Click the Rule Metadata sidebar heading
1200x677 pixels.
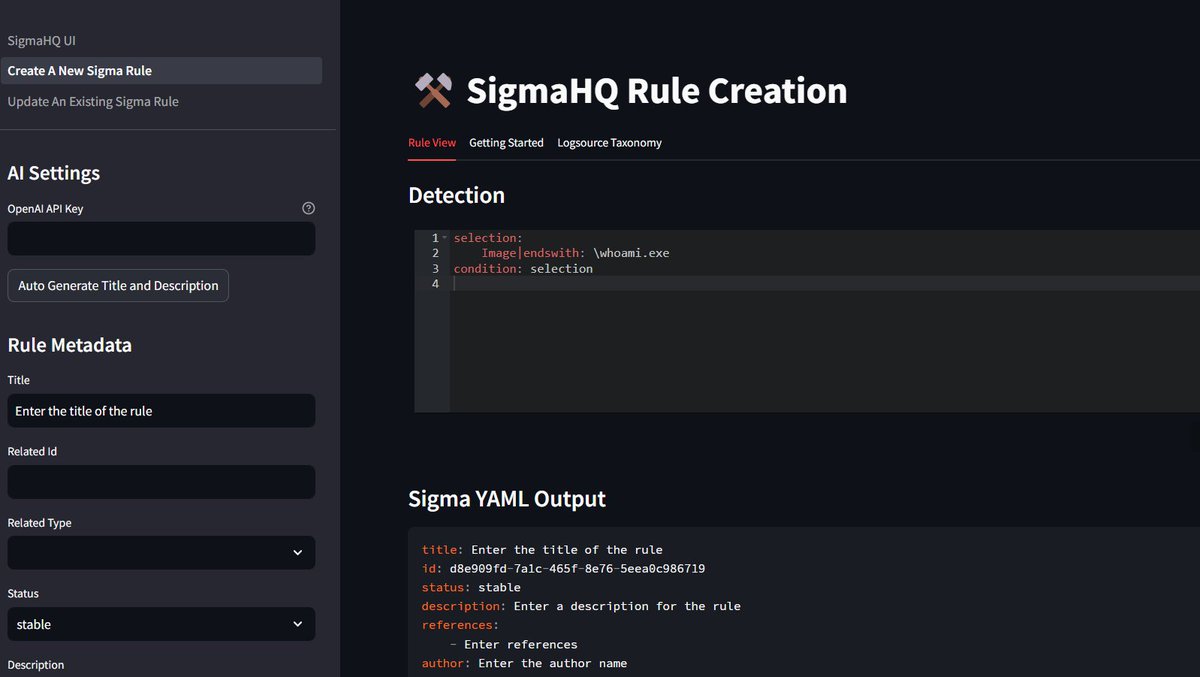pyautogui.click(x=70, y=345)
